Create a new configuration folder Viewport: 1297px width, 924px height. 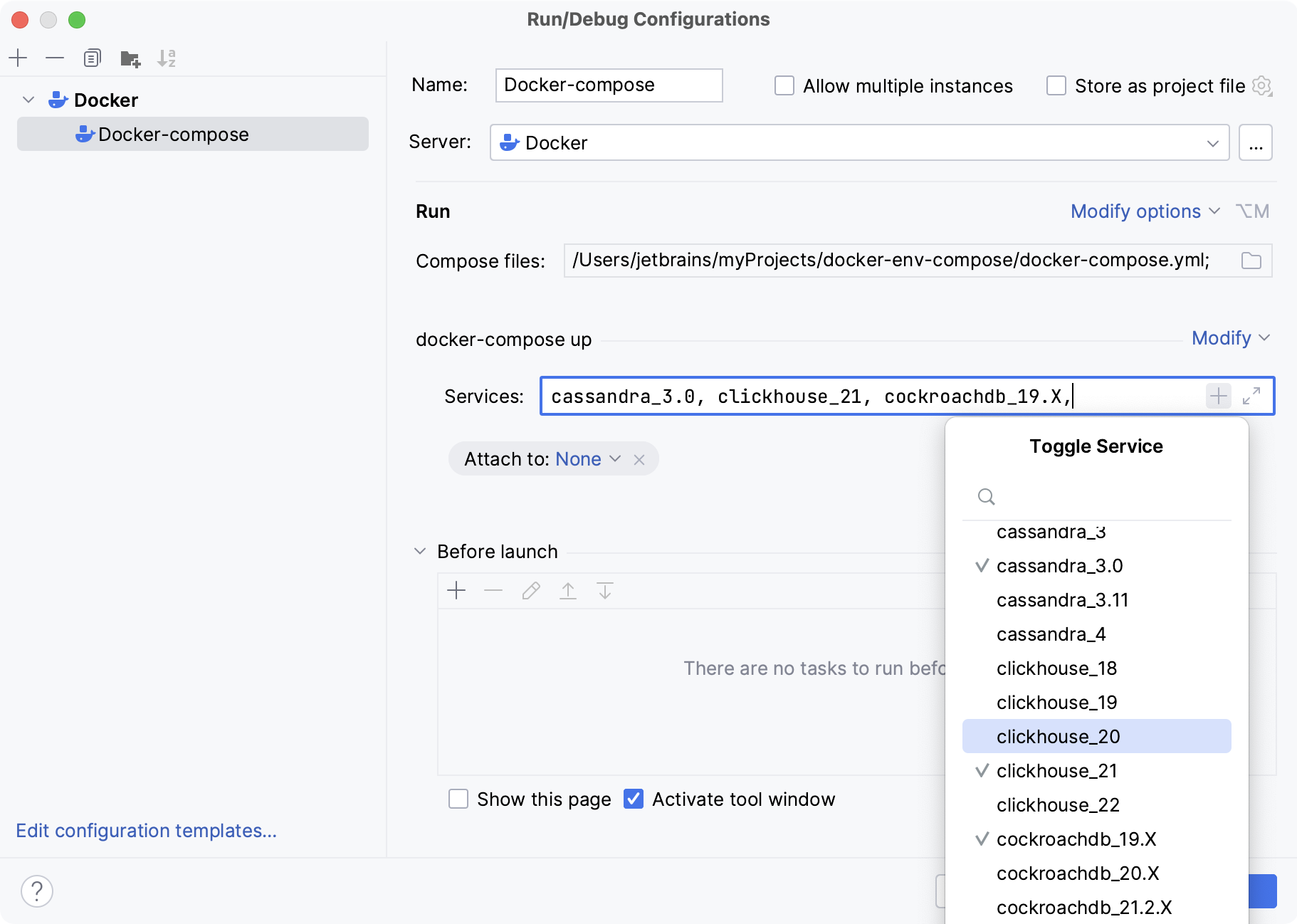point(130,58)
